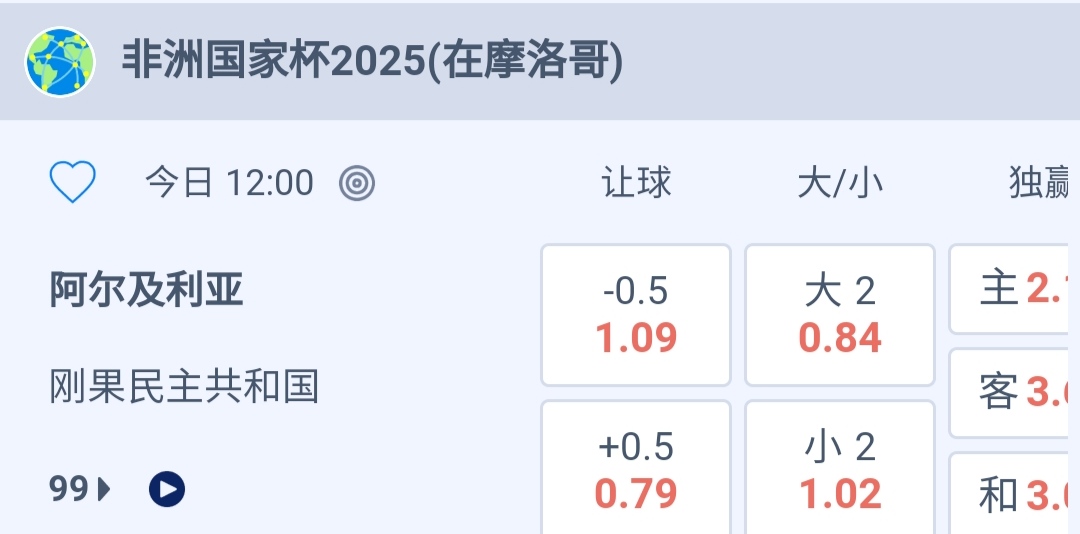Click the target icon beside match time
The image size is (1080, 534).
pos(357,183)
